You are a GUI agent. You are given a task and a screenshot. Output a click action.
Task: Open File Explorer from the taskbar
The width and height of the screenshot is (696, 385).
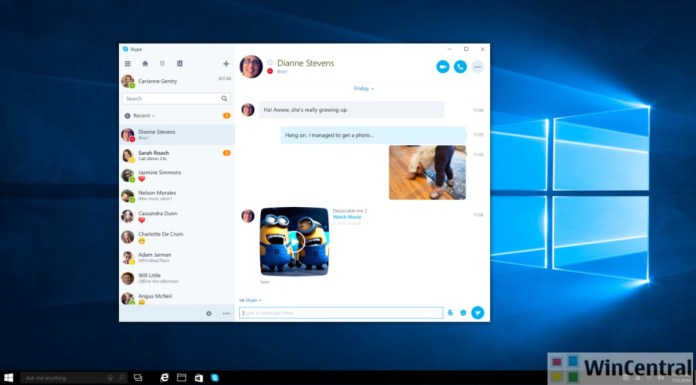182,377
